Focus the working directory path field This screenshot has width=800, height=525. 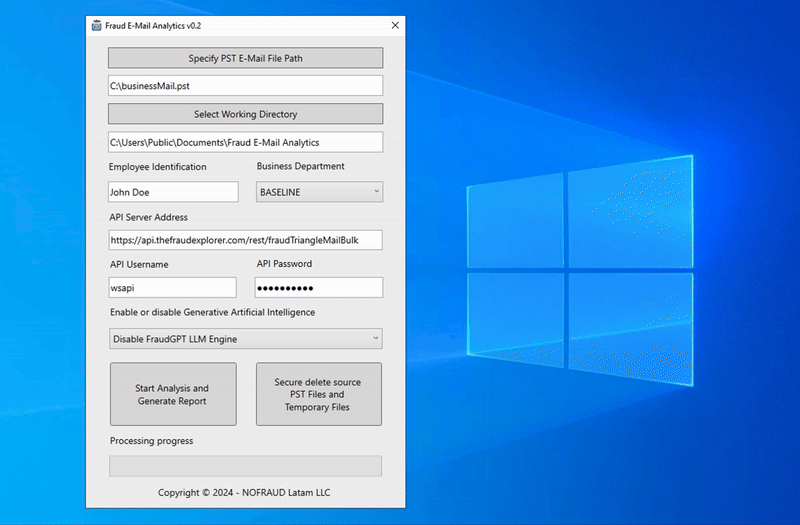245,142
